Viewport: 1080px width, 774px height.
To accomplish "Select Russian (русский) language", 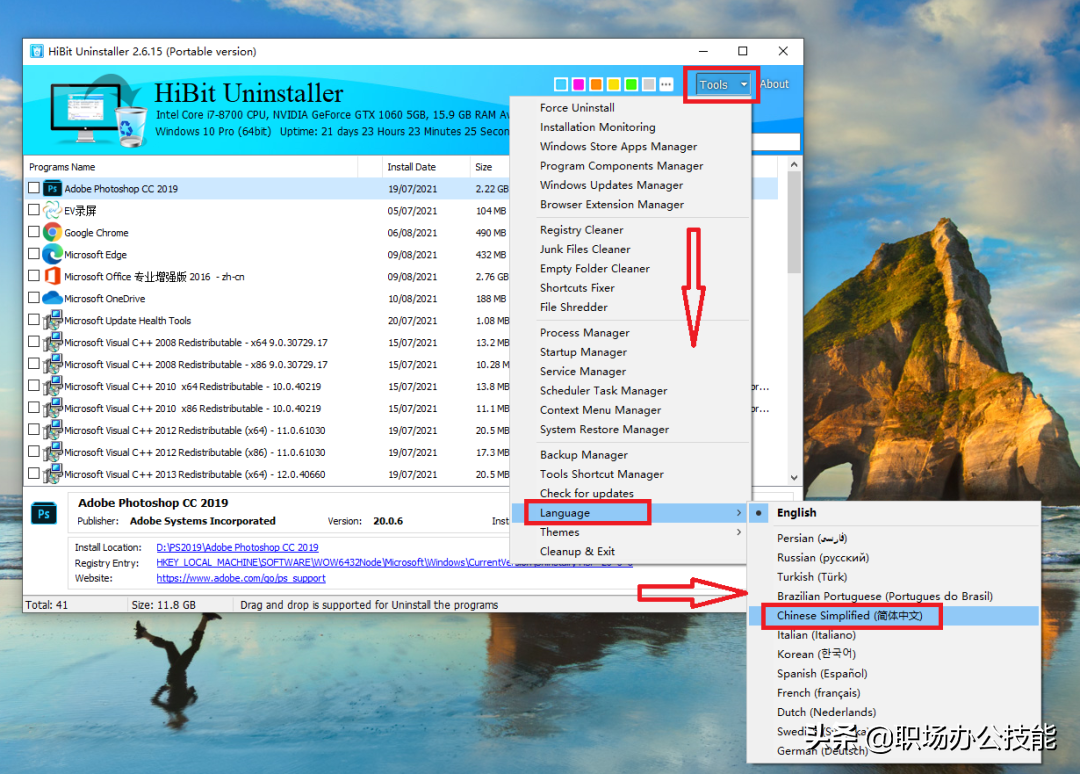I will click(x=894, y=558).
